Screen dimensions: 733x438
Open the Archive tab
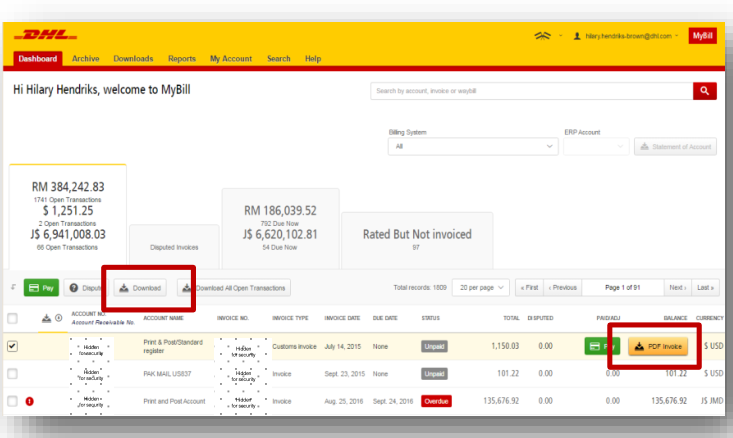pos(86,59)
